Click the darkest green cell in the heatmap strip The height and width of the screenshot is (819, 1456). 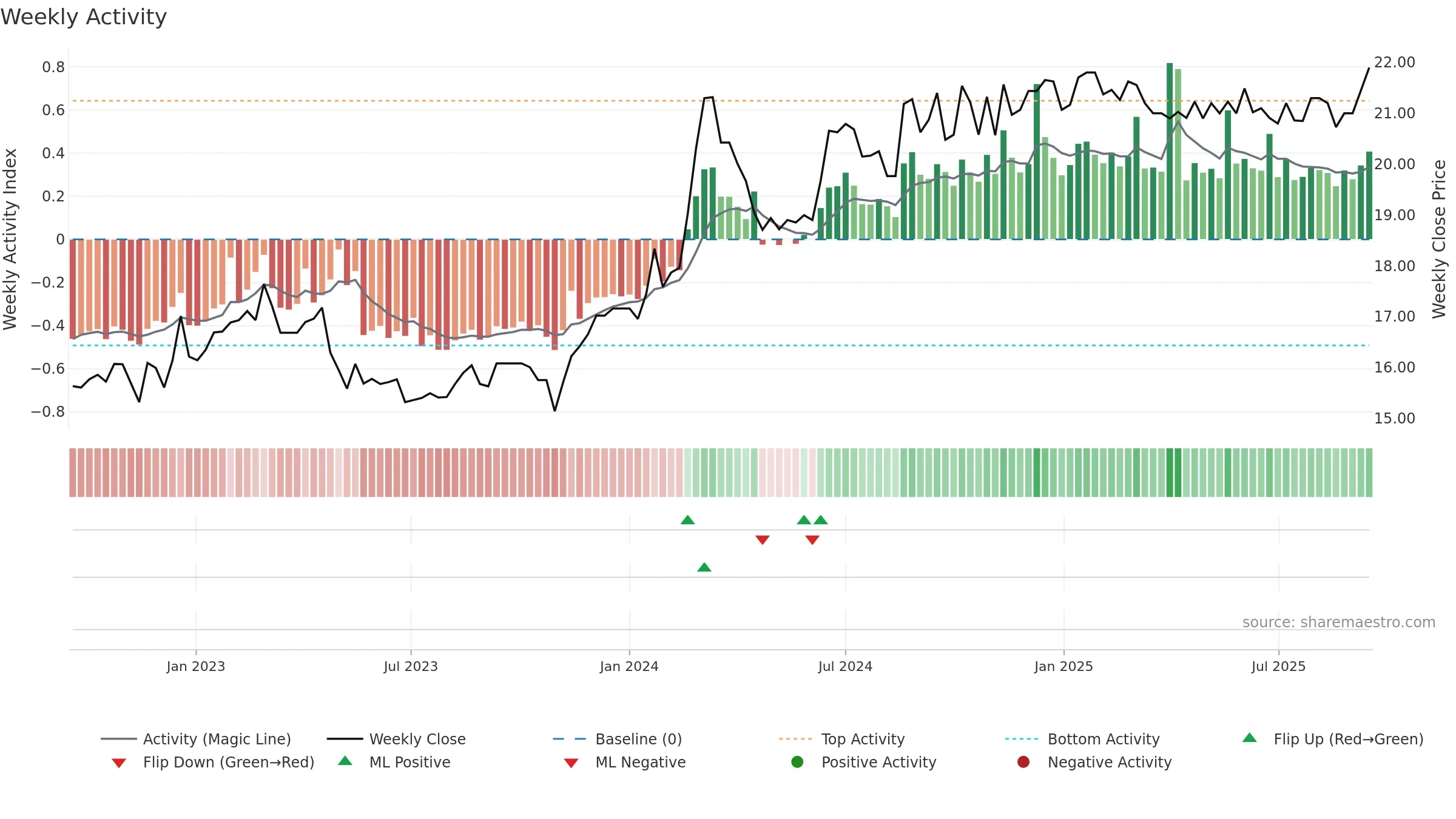pos(1170,473)
